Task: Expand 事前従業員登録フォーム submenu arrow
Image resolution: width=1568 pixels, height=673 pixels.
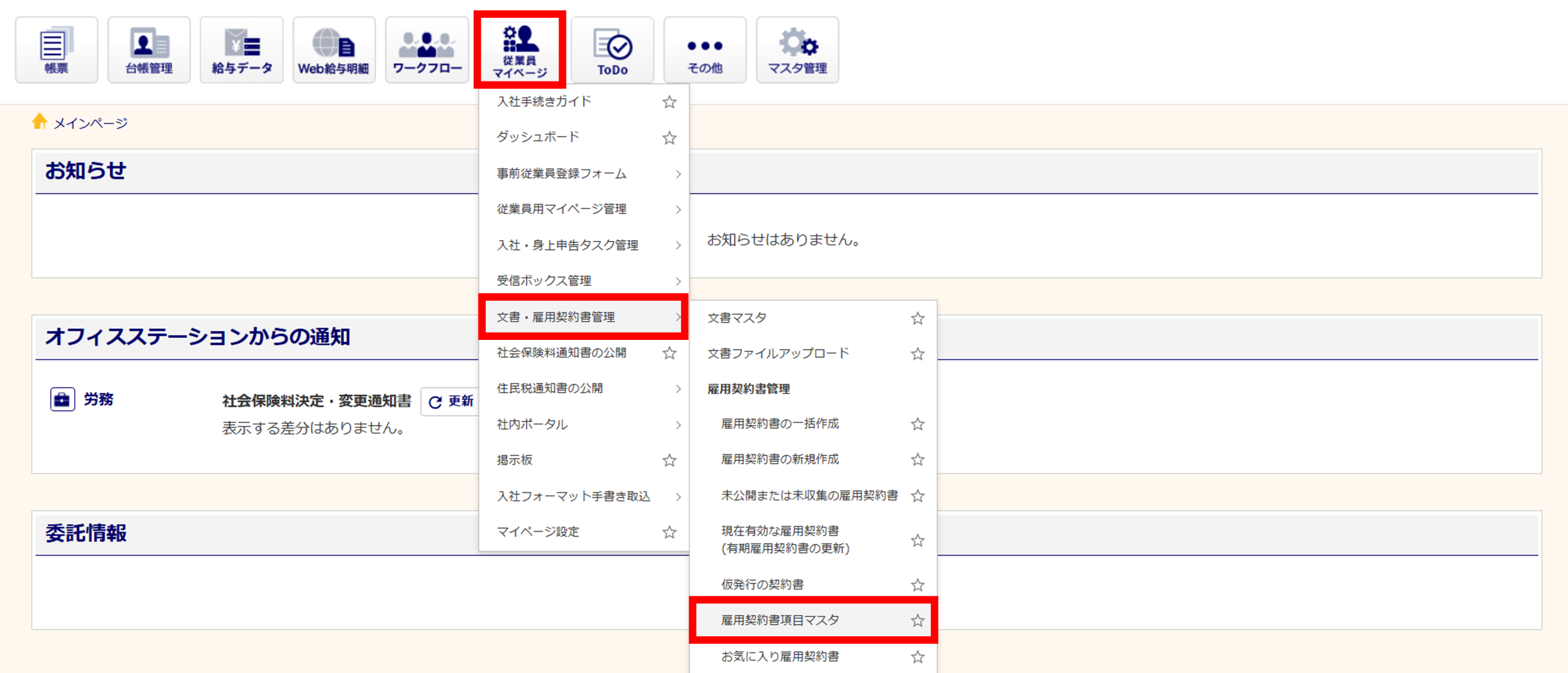Action: click(x=678, y=174)
